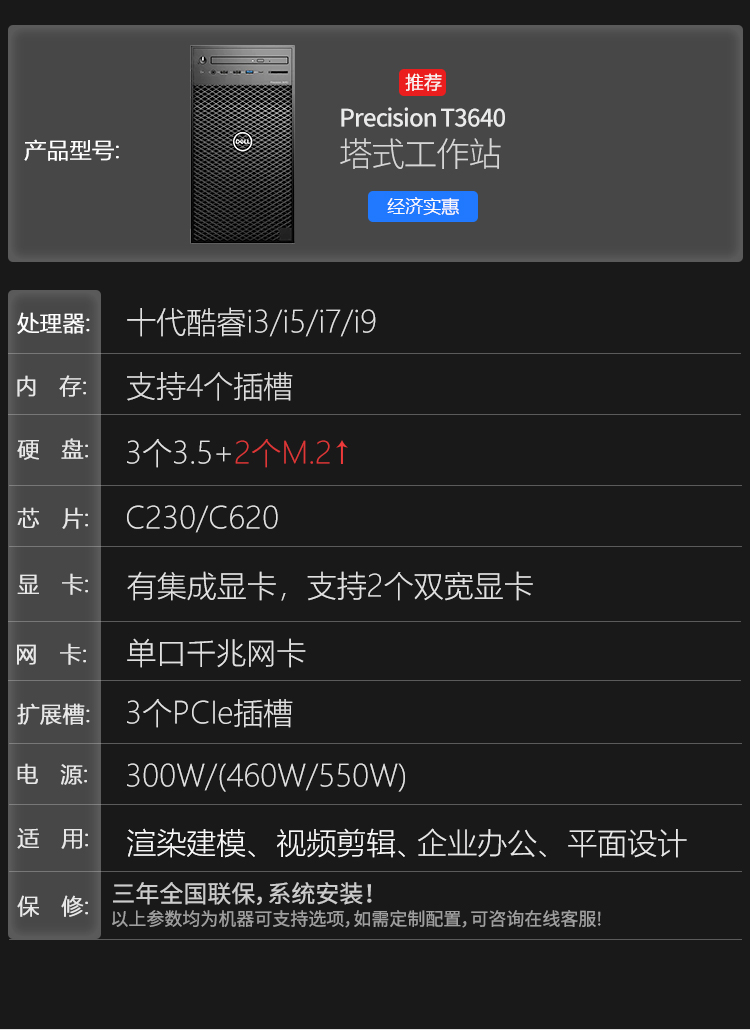Click the Precision T3640 tower image
The width and height of the screenshot is (750, 1030).
[242, 145]
